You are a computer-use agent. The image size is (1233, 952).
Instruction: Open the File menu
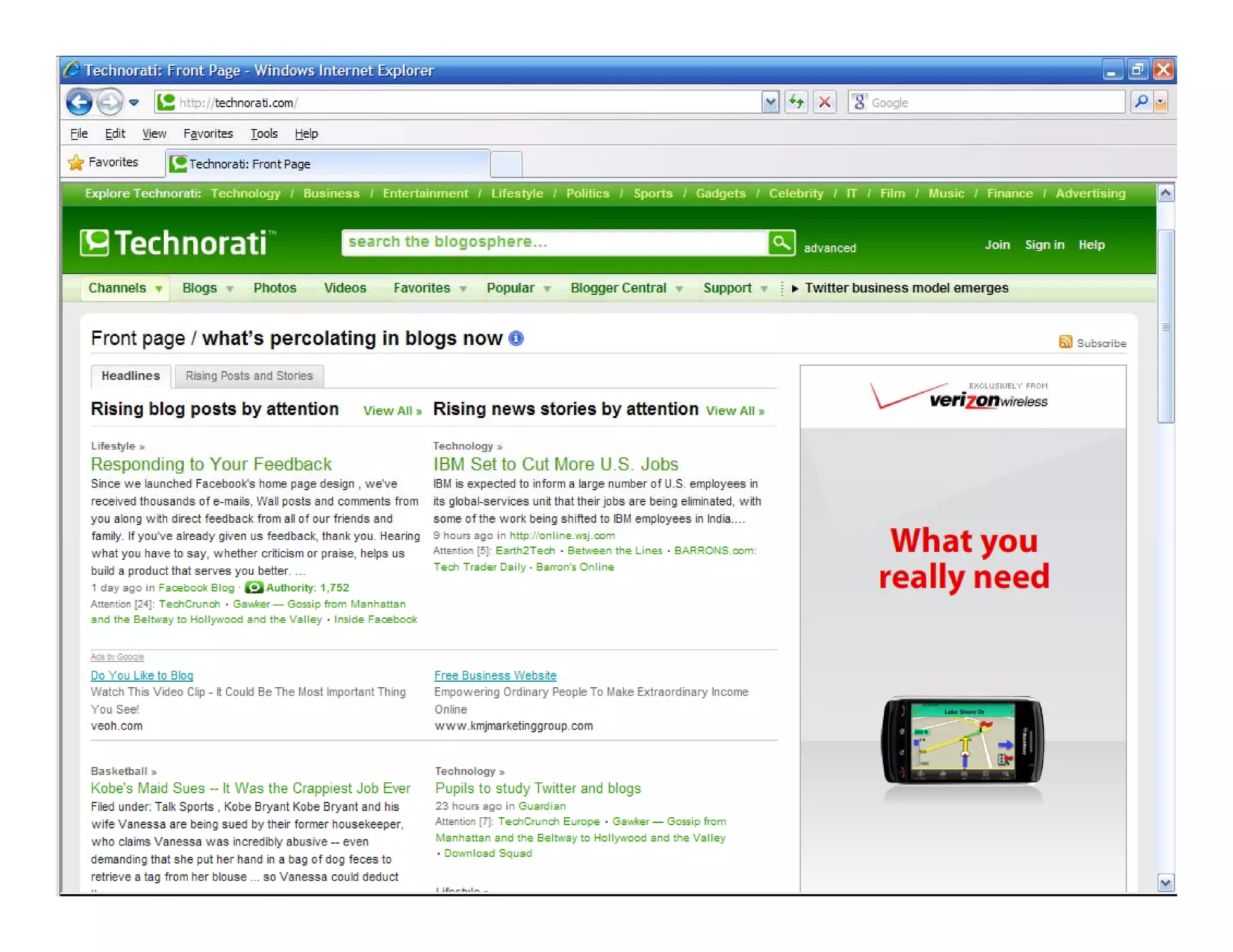point(79,134)
